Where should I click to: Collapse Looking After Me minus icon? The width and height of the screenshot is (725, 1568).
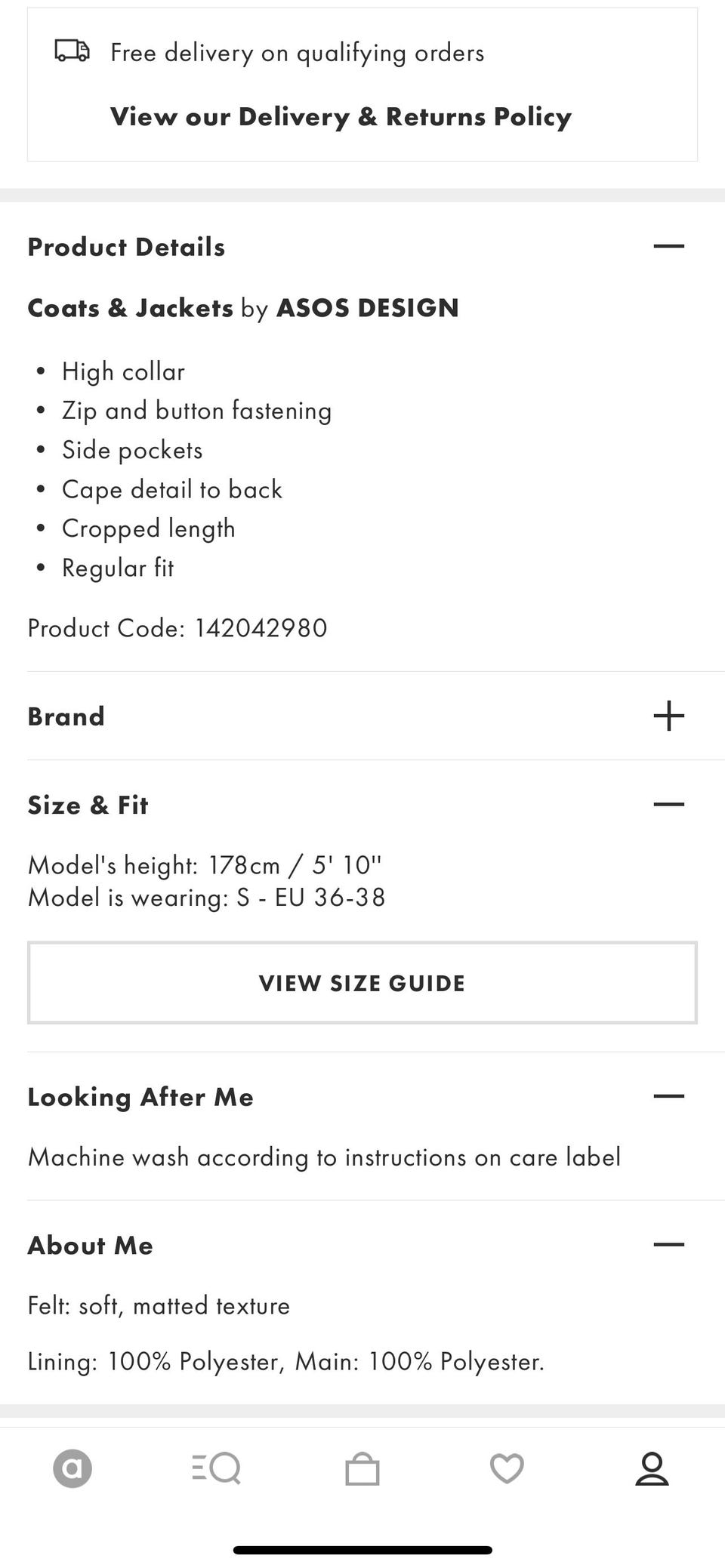(x=669, y=1096)
